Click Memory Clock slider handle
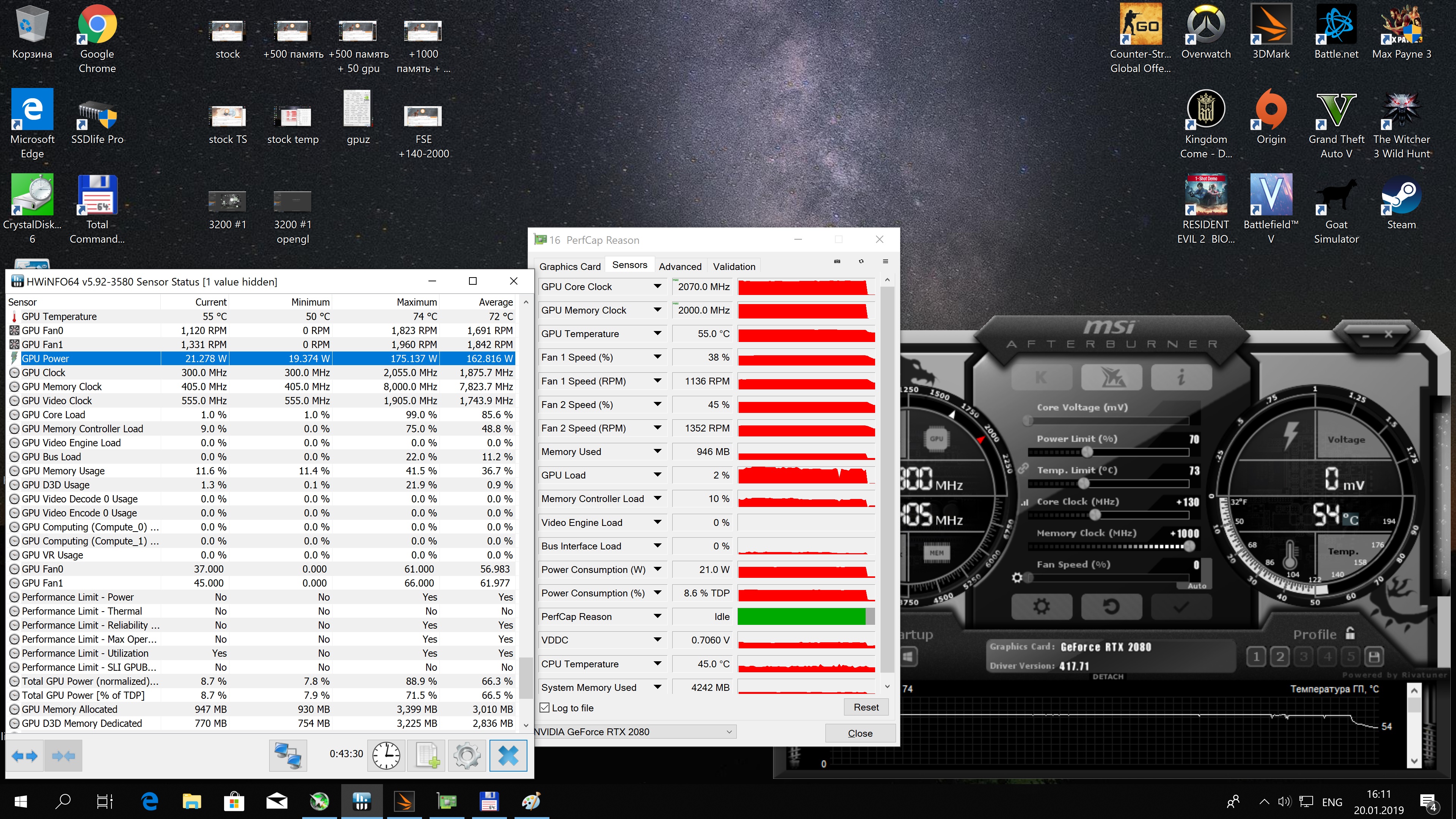This screenshot has width=1456, height=819. coord(1189,546)
